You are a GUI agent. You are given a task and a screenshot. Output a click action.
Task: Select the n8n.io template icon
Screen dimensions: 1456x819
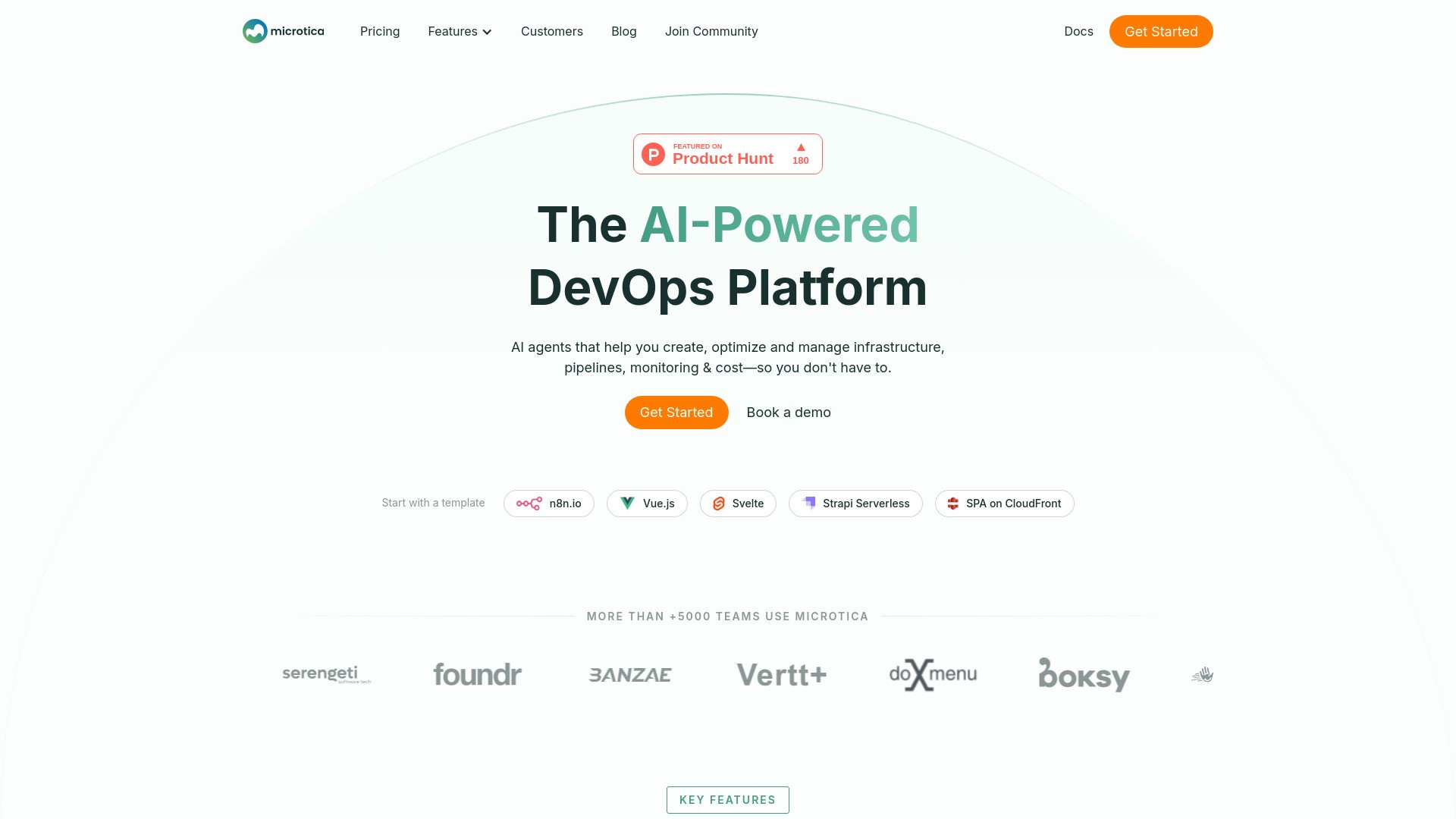529,504
